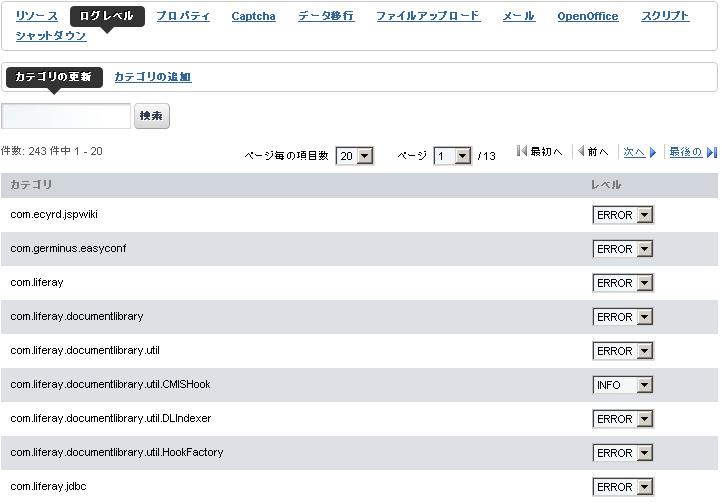Go to the Captcha tab

[x=253, y=16]
